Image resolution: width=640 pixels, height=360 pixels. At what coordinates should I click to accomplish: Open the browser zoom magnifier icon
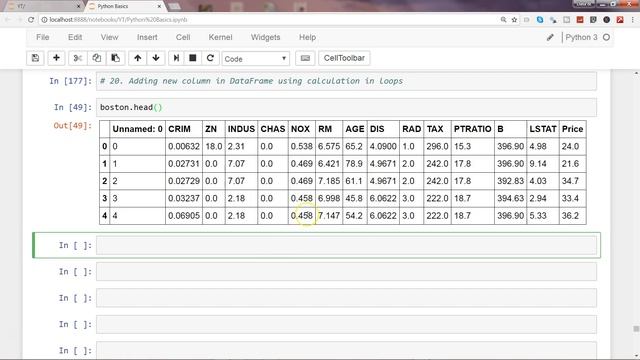click(503, 20)
